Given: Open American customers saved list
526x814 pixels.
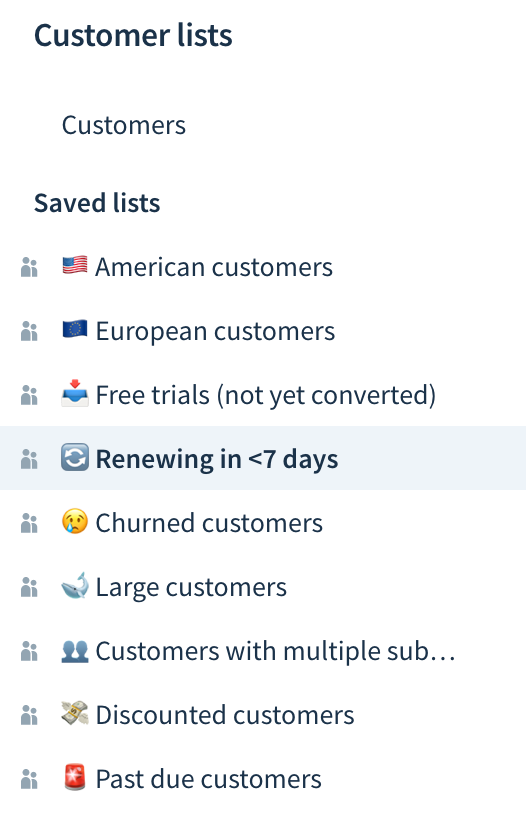Looking at the screenshot, I should coord(263,267).
